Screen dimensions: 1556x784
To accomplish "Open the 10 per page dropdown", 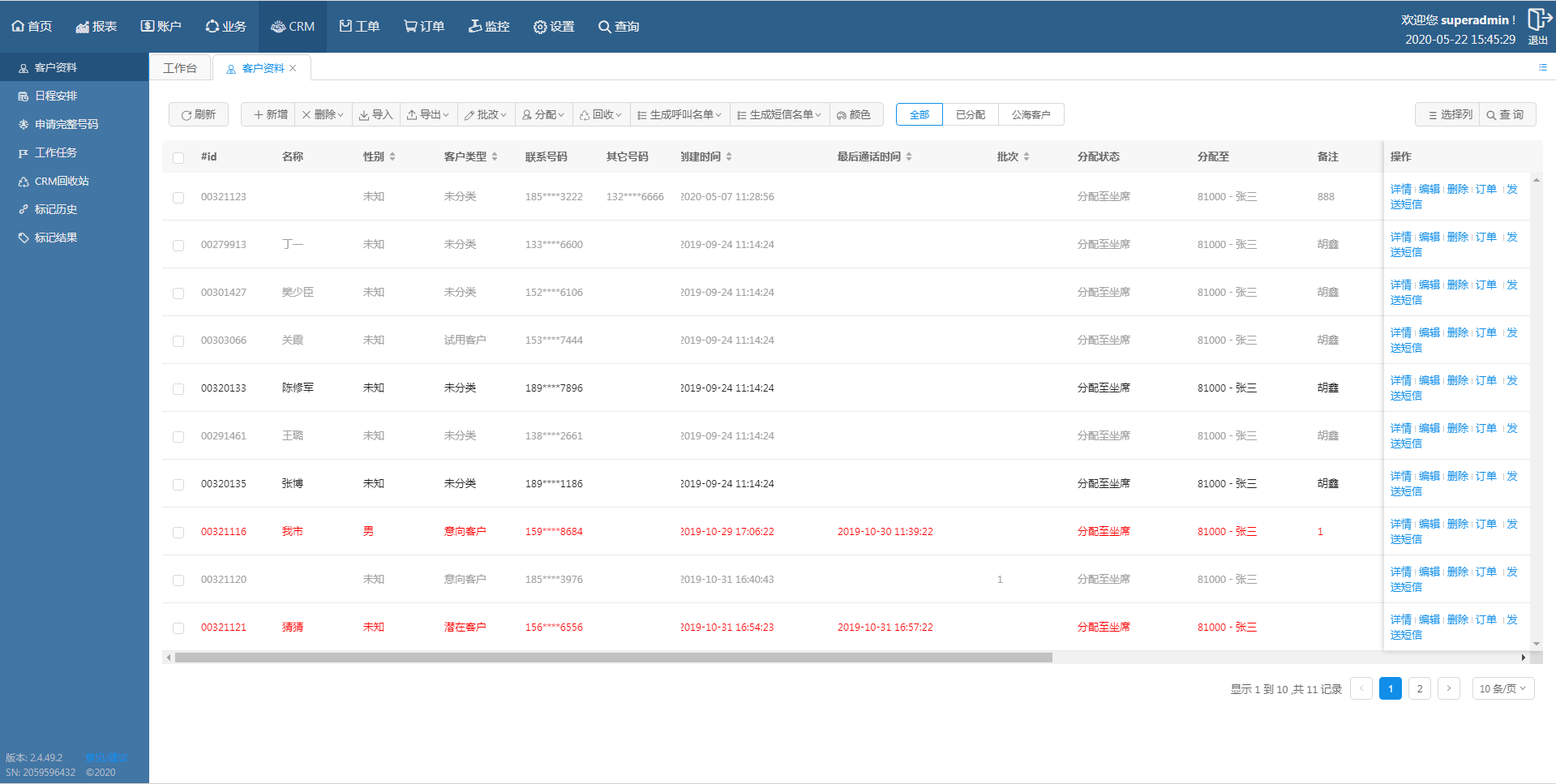I will tap(1502, 688).
